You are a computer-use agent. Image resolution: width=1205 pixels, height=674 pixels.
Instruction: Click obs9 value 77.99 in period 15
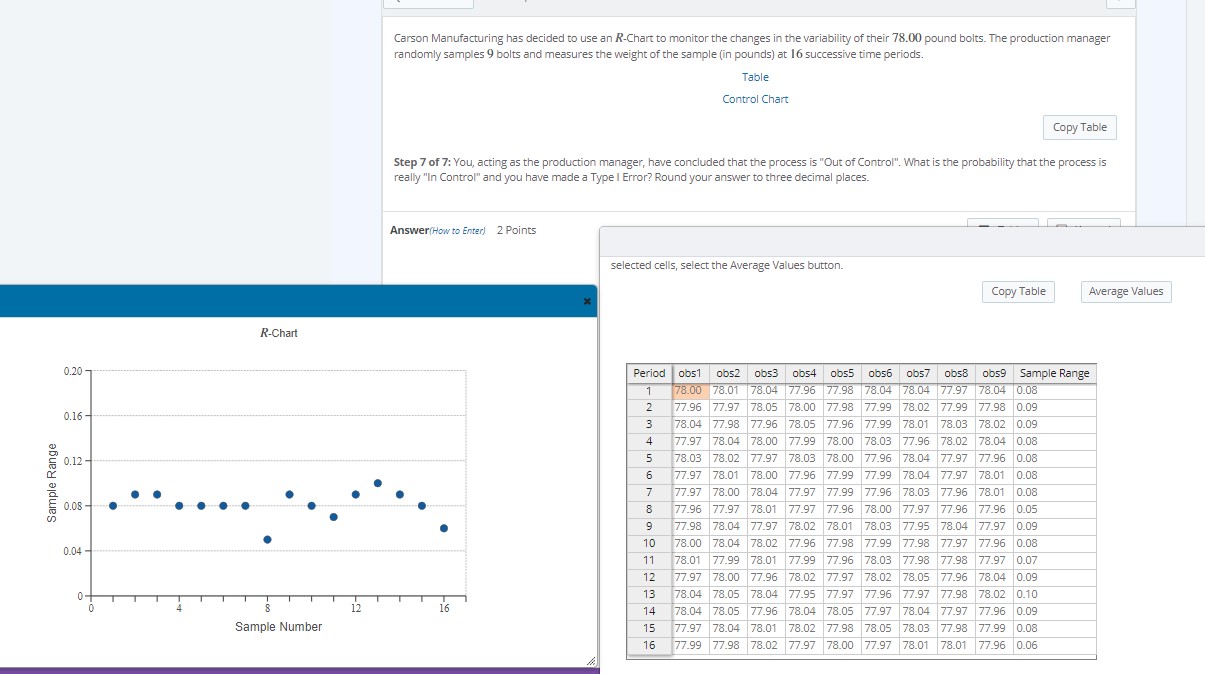(x=994, y=628)
